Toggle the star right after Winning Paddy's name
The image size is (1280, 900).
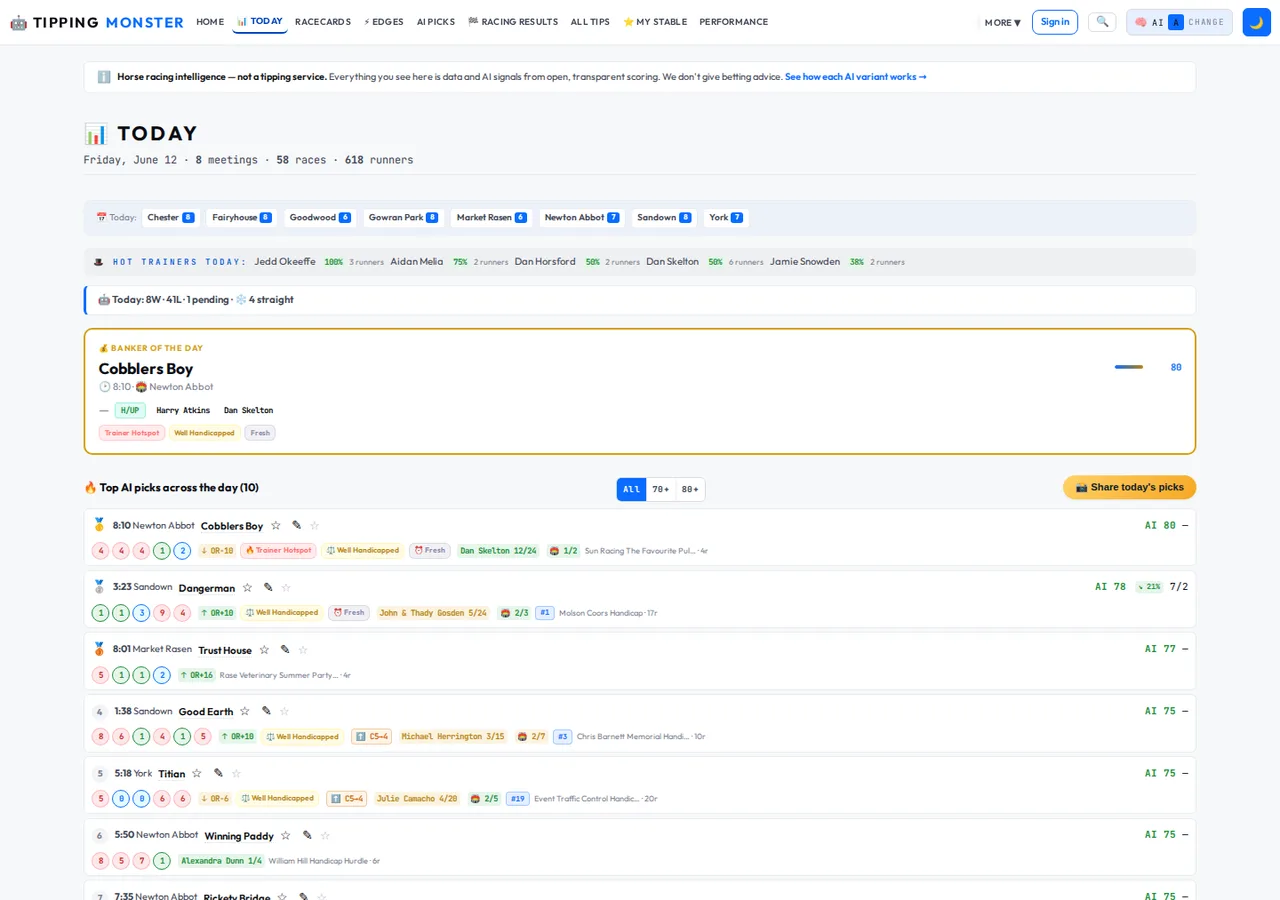(286, 835)
